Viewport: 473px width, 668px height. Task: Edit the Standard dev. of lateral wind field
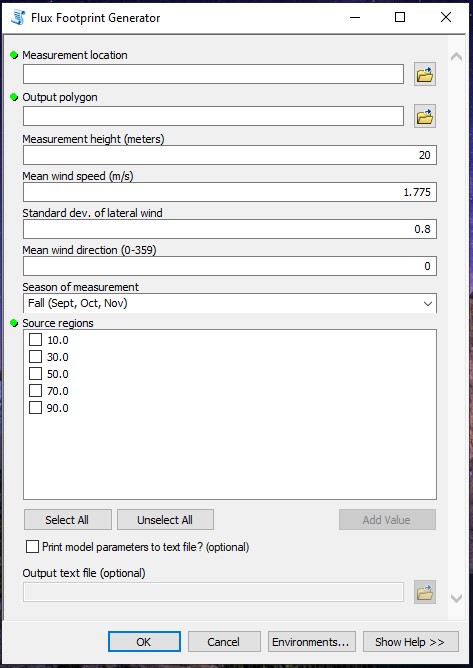[x=230, y=229]
